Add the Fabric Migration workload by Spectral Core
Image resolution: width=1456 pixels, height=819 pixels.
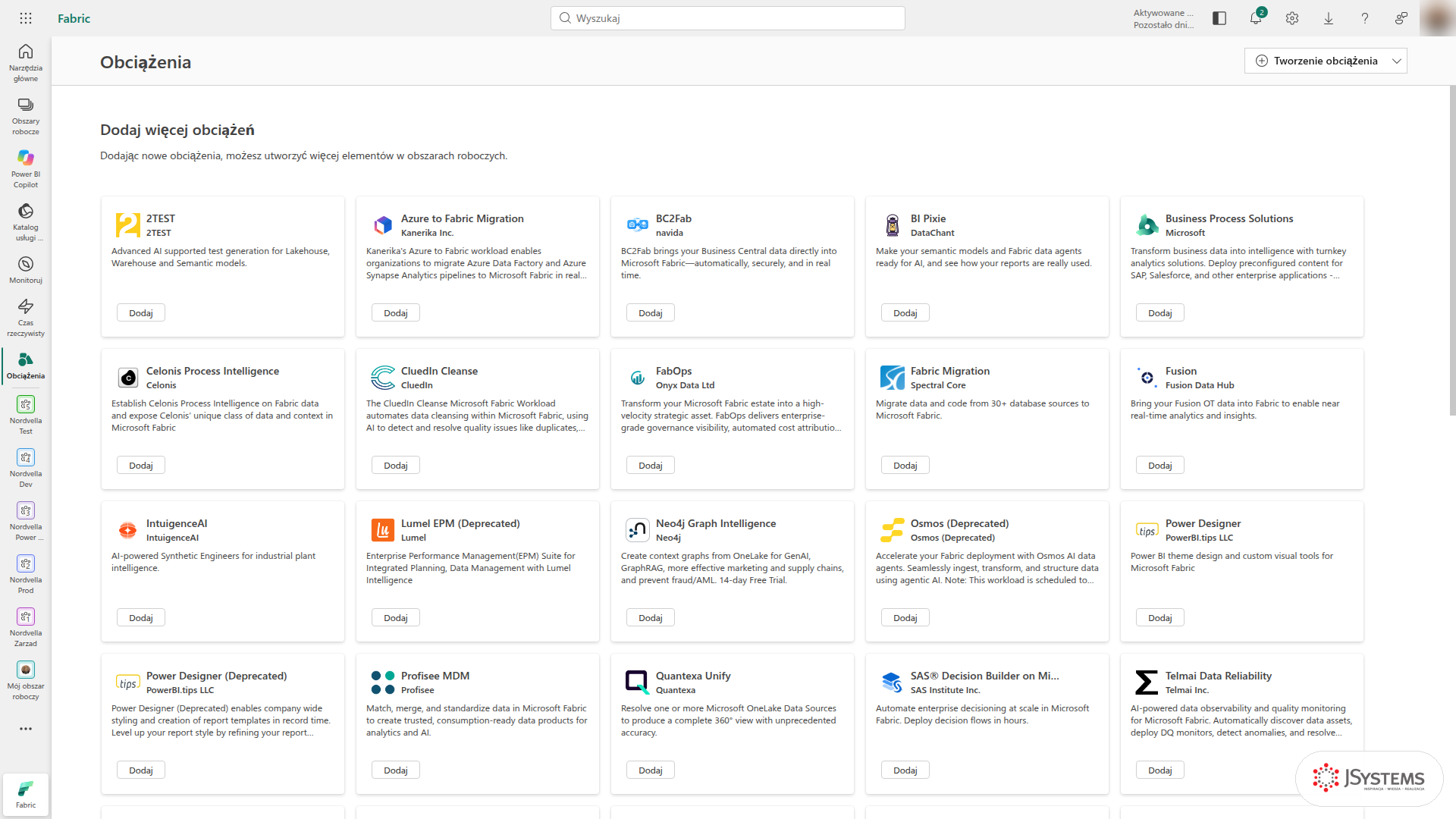905,466
